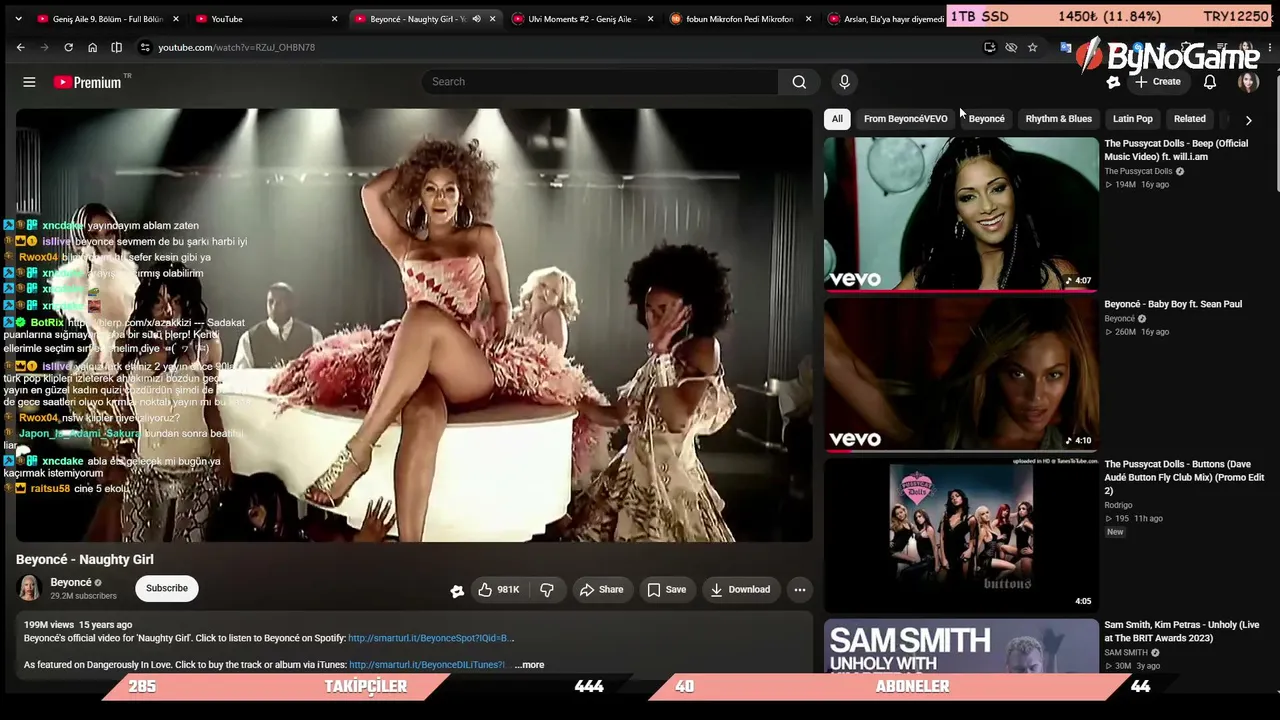Open Sam Smith Unholy video thumbnail
Image resolution: width=1280 pixels, height=720 pixels.
(961, 645)
